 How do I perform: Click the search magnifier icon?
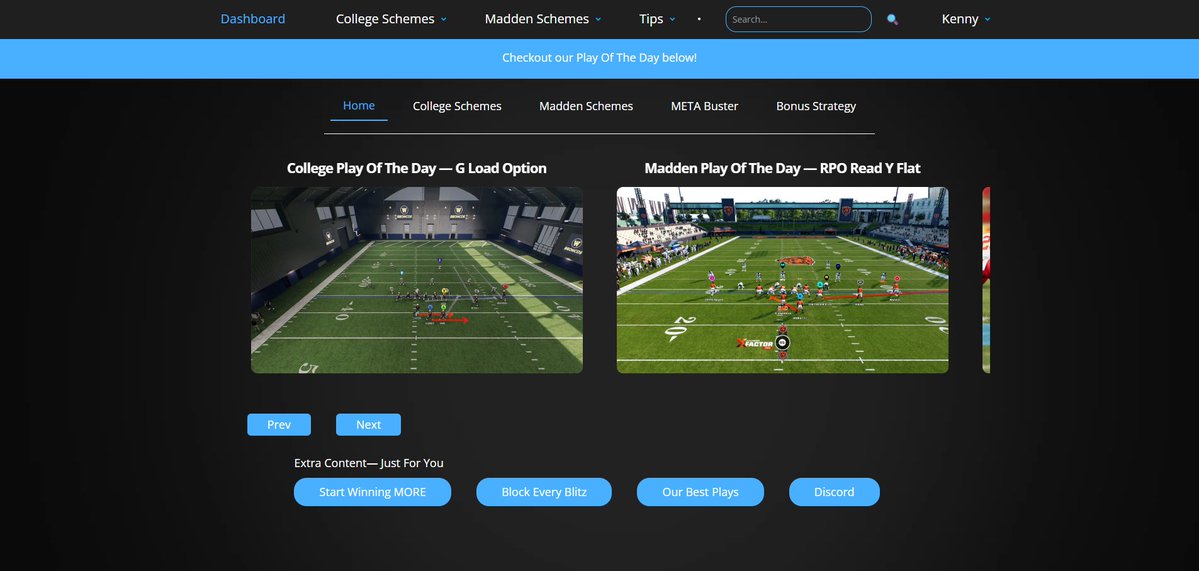tap(892, 20)
